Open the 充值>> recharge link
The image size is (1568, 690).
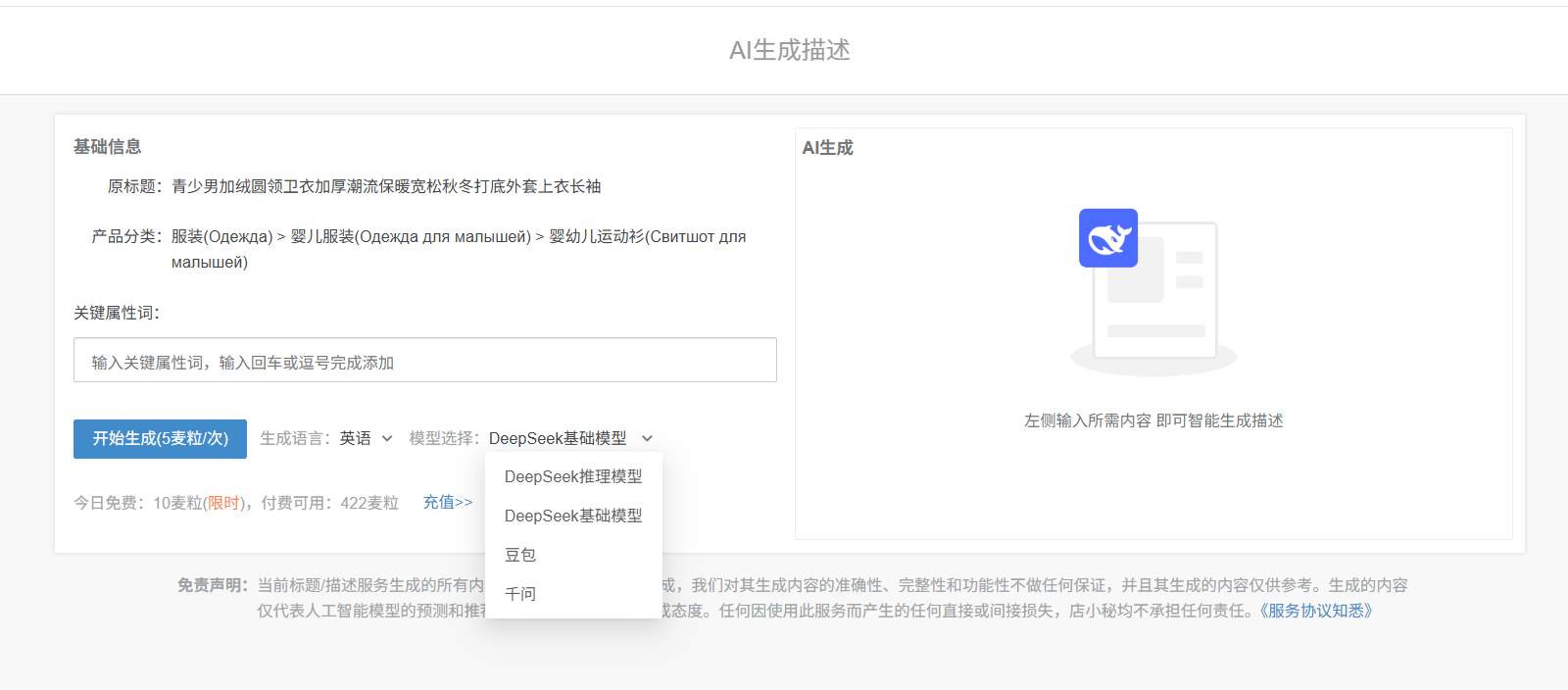[x=448, y=502]
